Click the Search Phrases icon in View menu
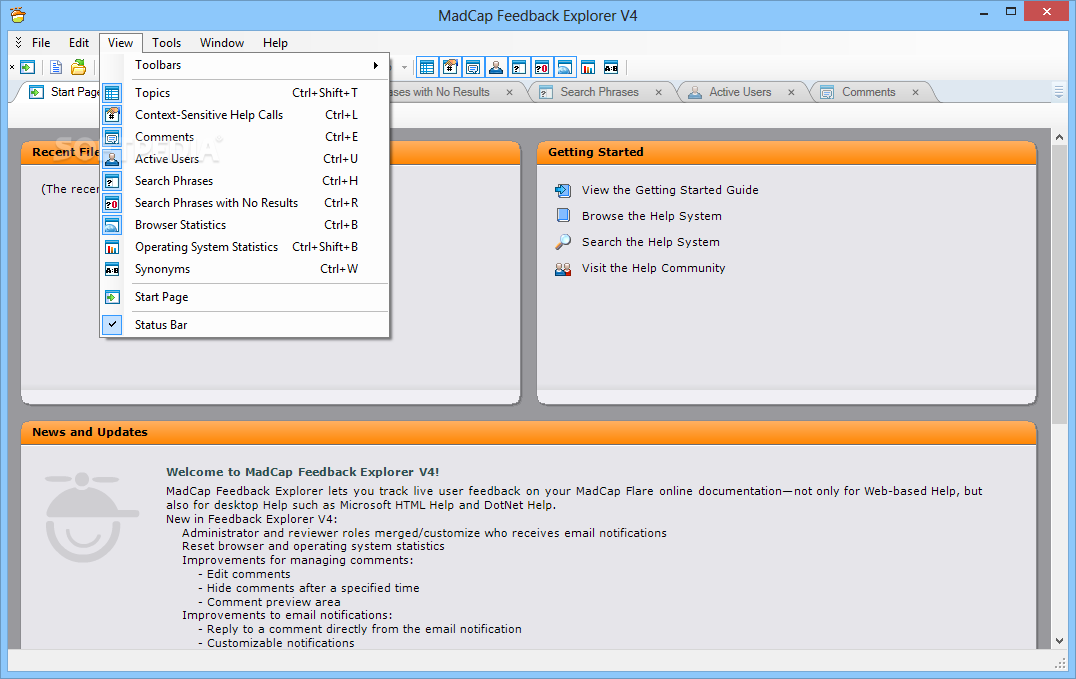 coord(112,181)
